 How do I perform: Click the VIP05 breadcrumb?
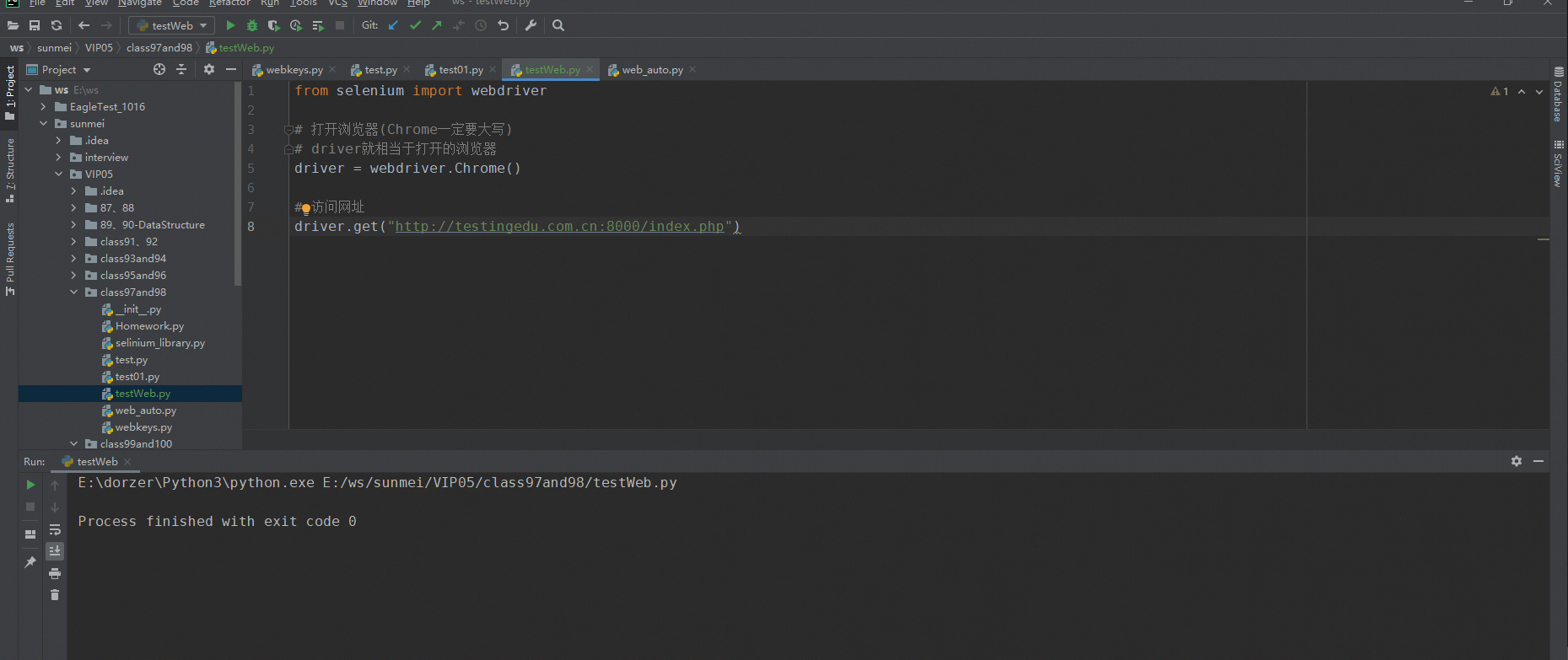tap(99, 47)
